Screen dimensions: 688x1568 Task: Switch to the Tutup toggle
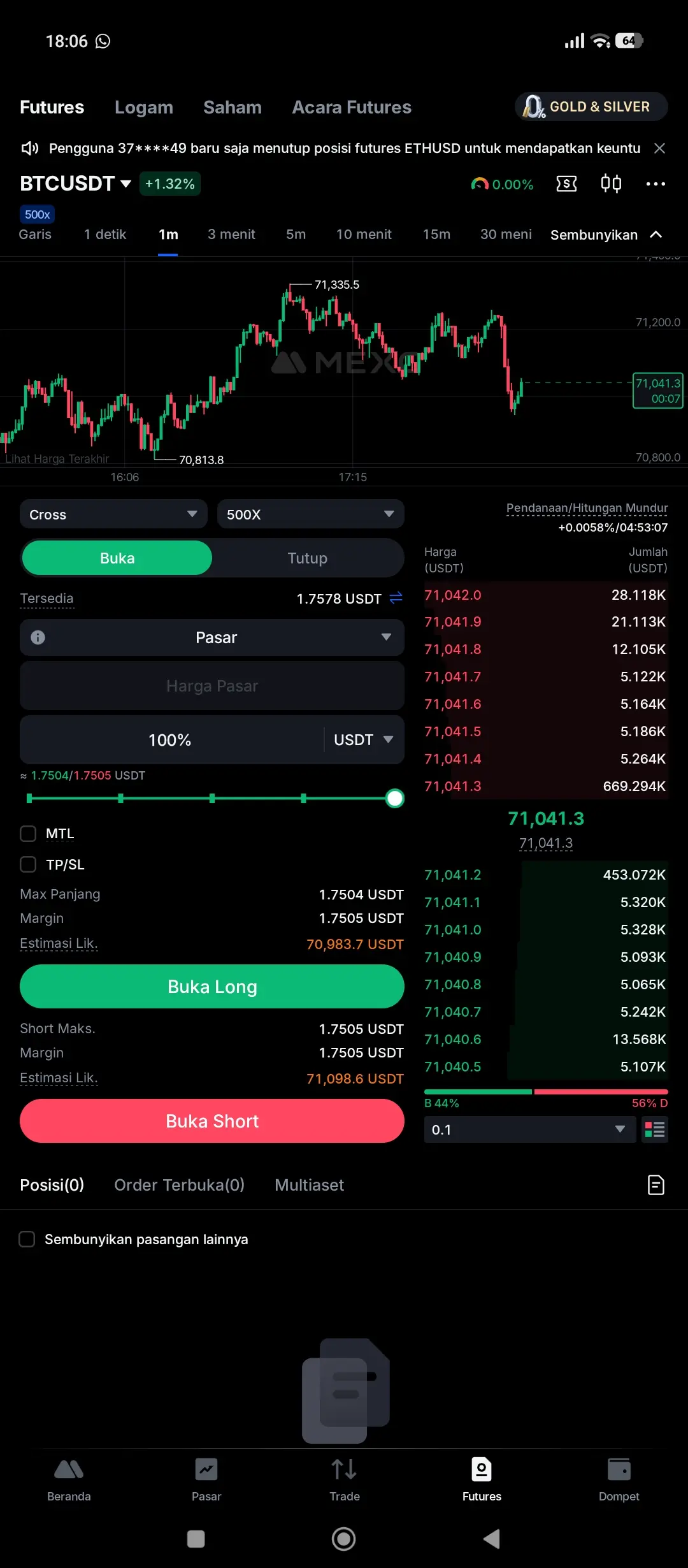307,558
